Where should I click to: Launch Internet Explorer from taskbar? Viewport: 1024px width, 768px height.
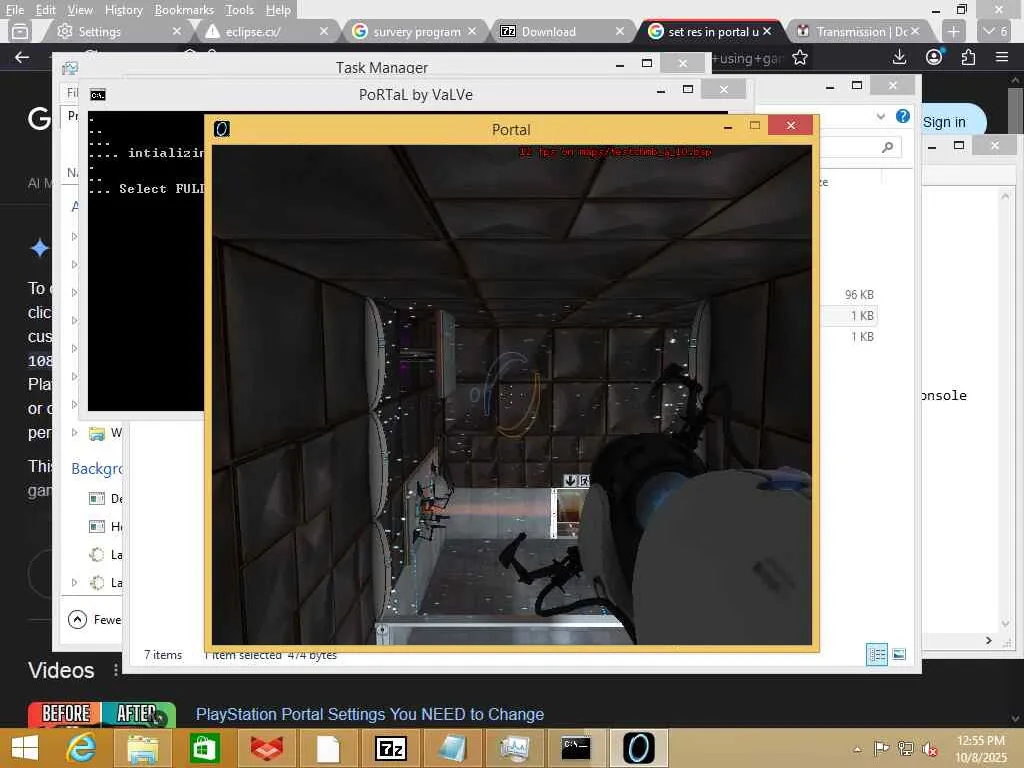click(x=82, y=748)
